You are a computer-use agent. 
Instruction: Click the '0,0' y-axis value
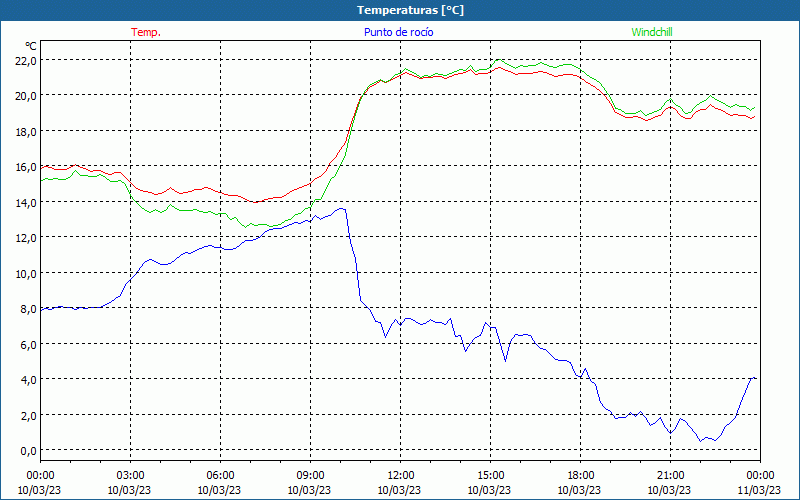click(29, 451)
